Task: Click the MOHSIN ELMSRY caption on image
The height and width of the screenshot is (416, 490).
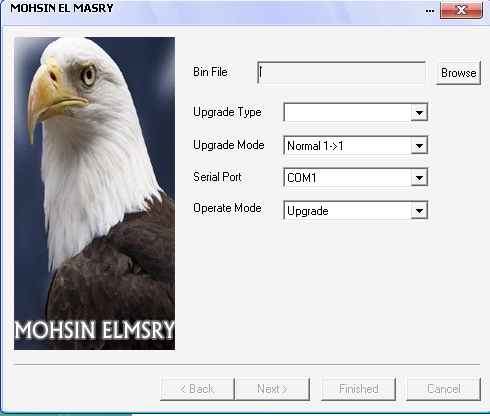Action: pyautogui.click(x=95, y=330)
